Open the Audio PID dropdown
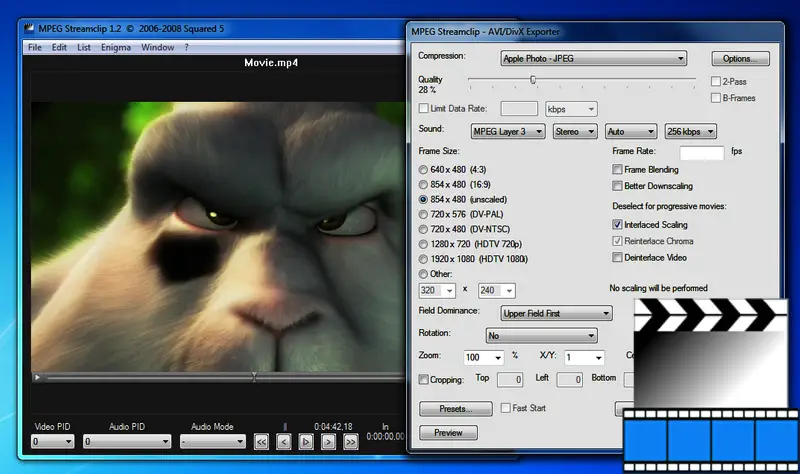 click(x=127, y=441)
